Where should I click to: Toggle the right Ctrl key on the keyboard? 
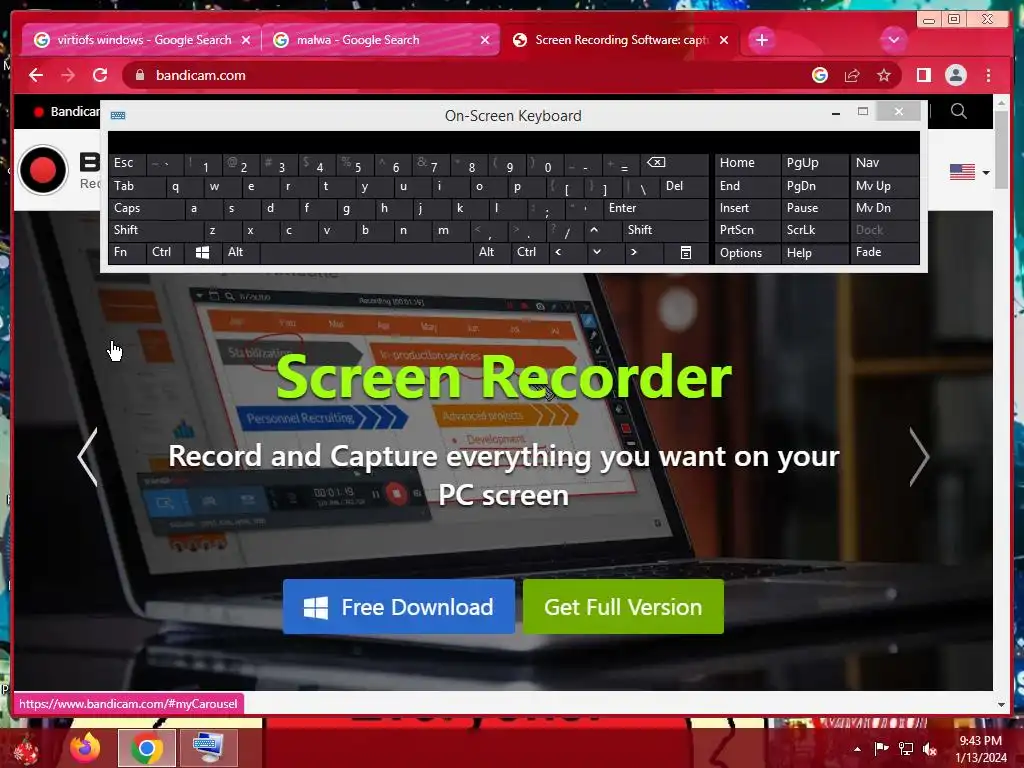(529, 252)
